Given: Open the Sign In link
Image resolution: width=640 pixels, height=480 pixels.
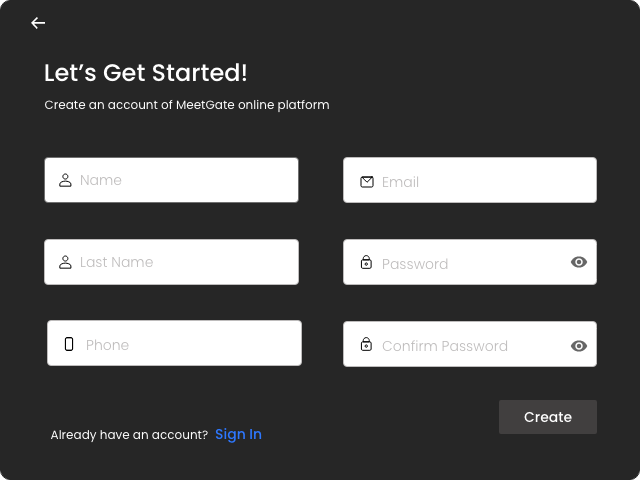Looking at the screenshot, I should (x=238, y=434).
